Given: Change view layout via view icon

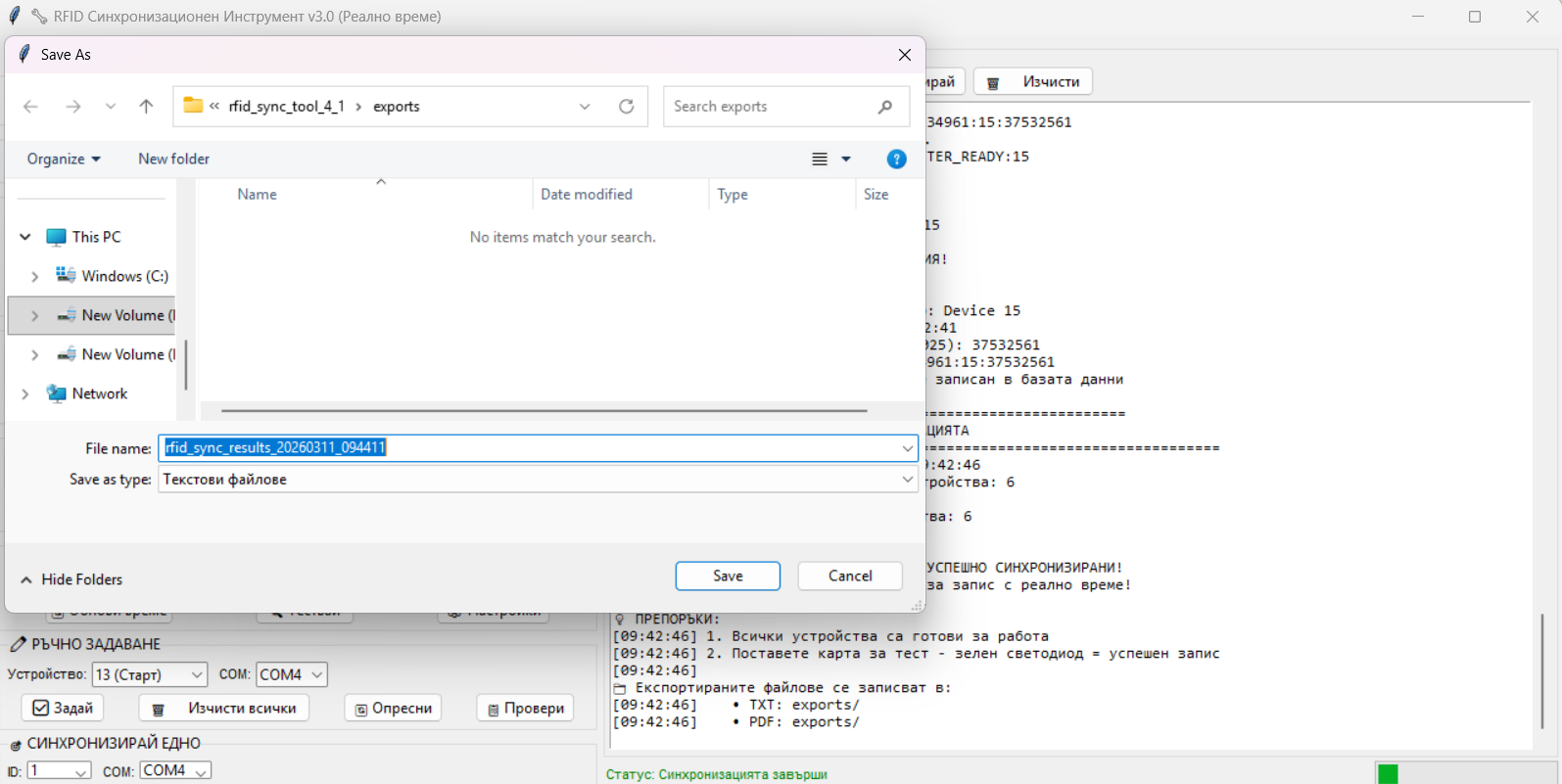Looking at the screenshot, I should (x=821, y=159).
